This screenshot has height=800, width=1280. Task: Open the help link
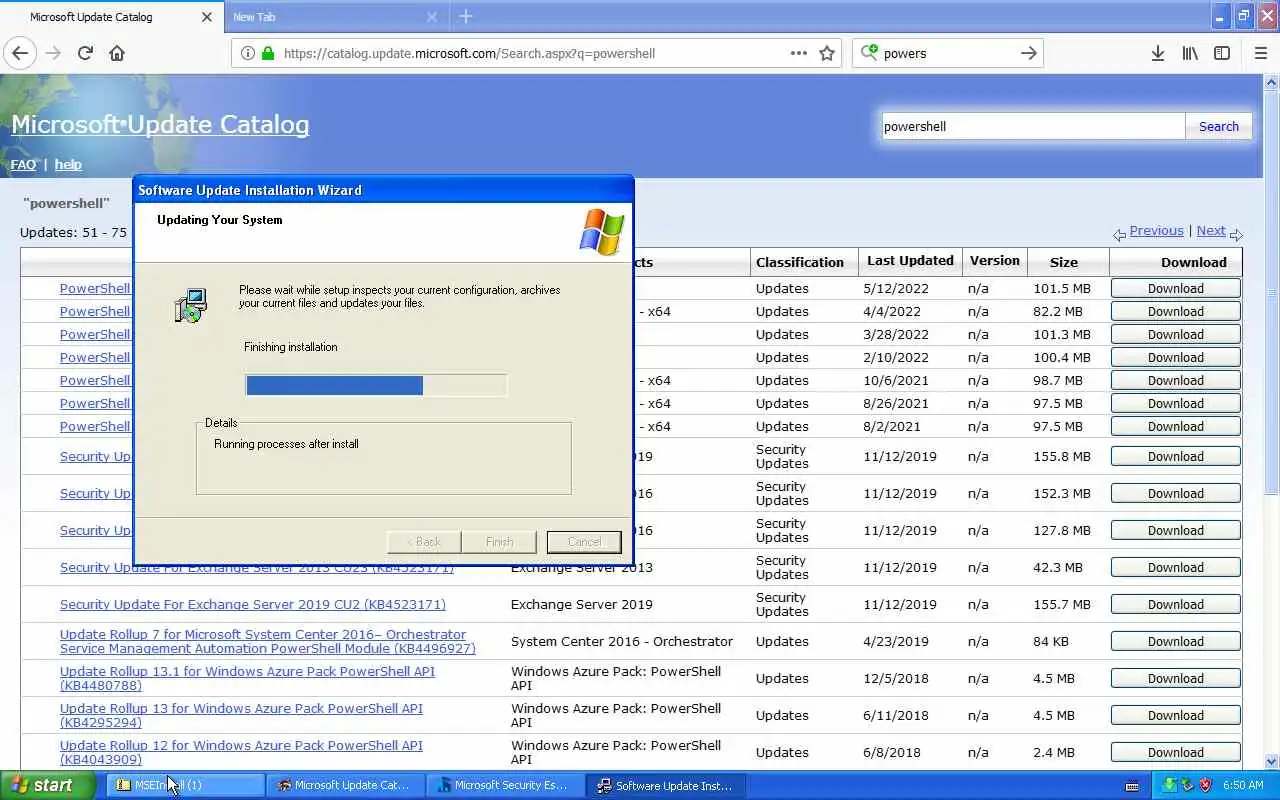[68, 164]
